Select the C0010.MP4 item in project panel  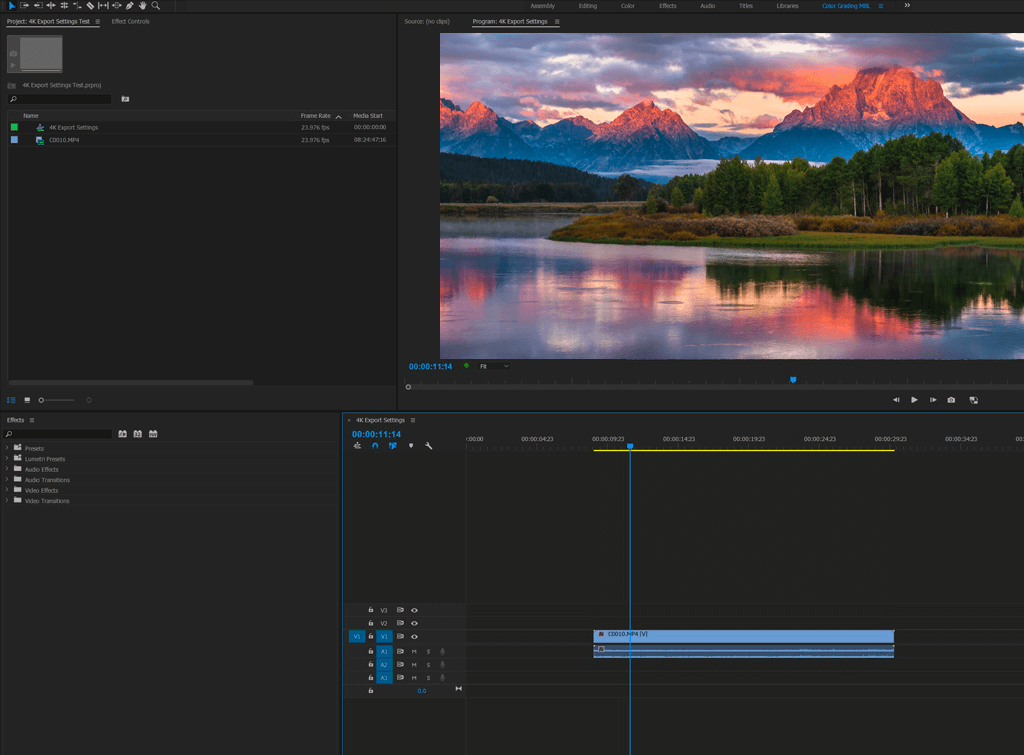click(64, 140)
